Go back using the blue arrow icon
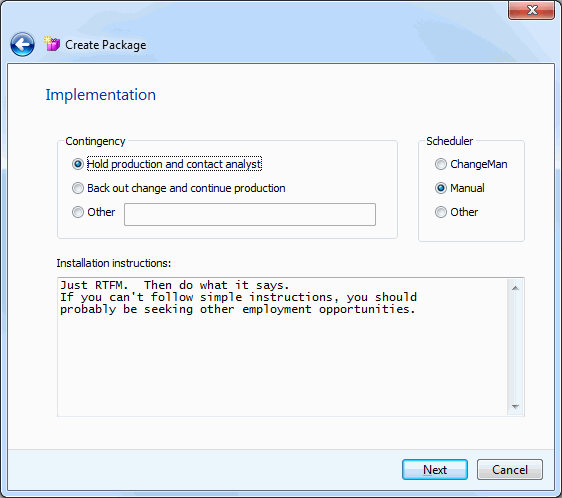 coord(22,44)
